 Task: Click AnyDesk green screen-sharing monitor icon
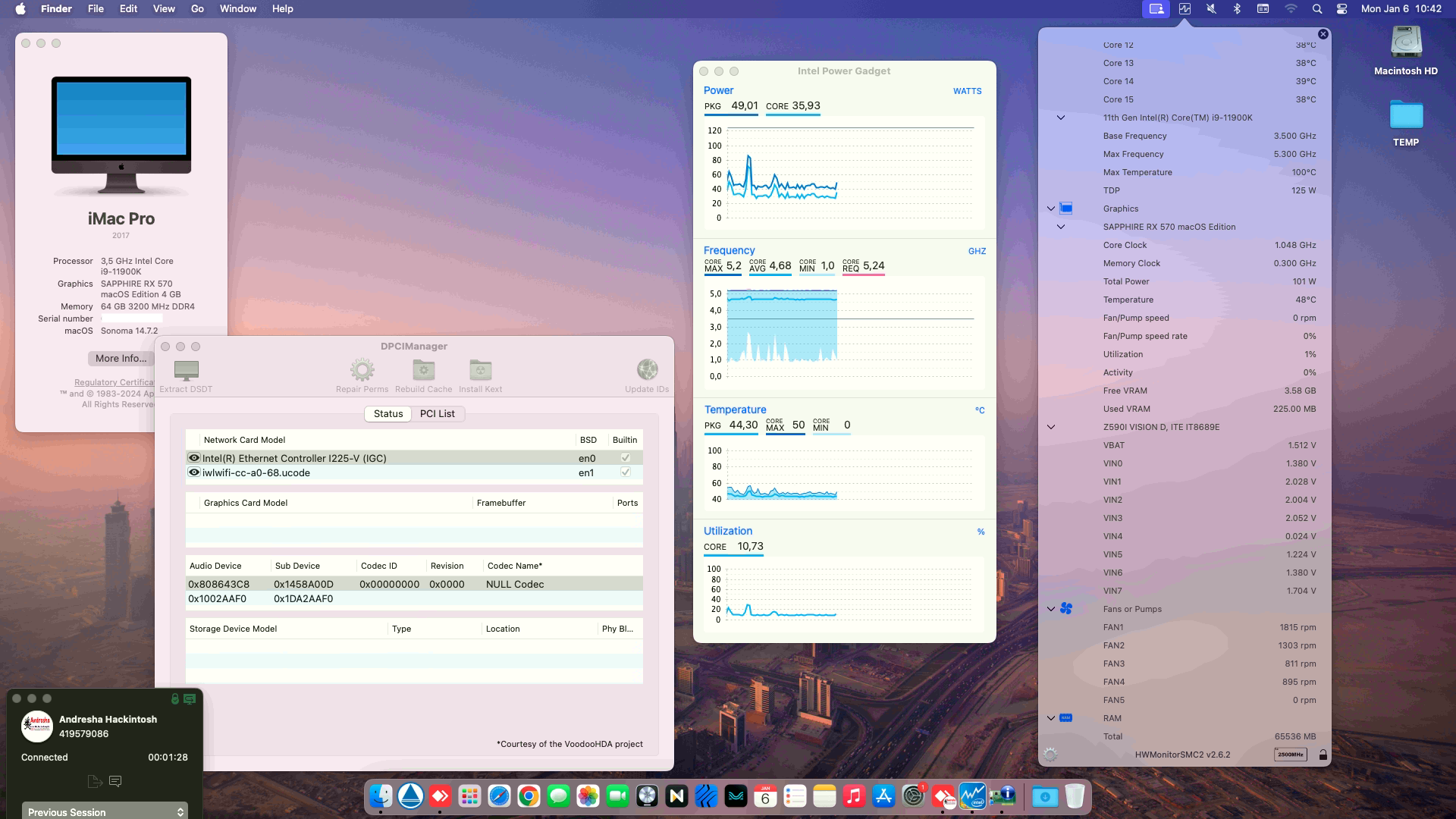(190, 699)
